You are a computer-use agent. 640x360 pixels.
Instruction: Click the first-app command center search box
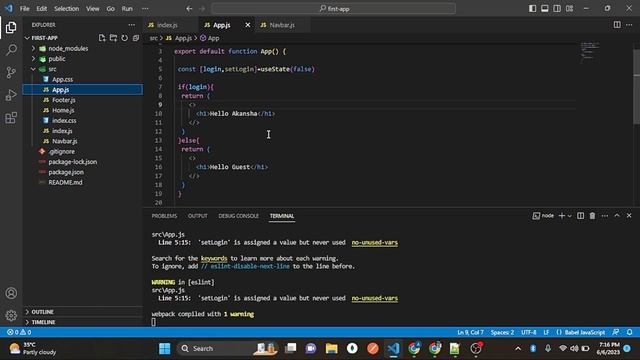[x=333, y=9]
